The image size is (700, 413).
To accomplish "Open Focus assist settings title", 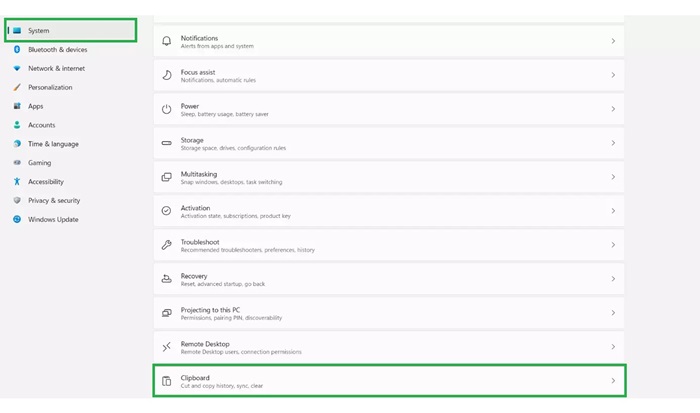I will (198, 72).
